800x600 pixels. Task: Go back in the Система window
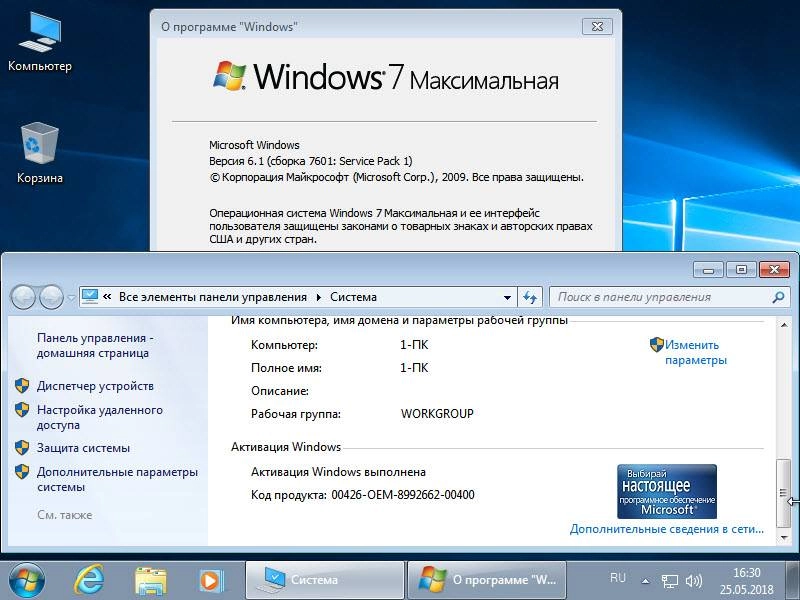[23, 297]
